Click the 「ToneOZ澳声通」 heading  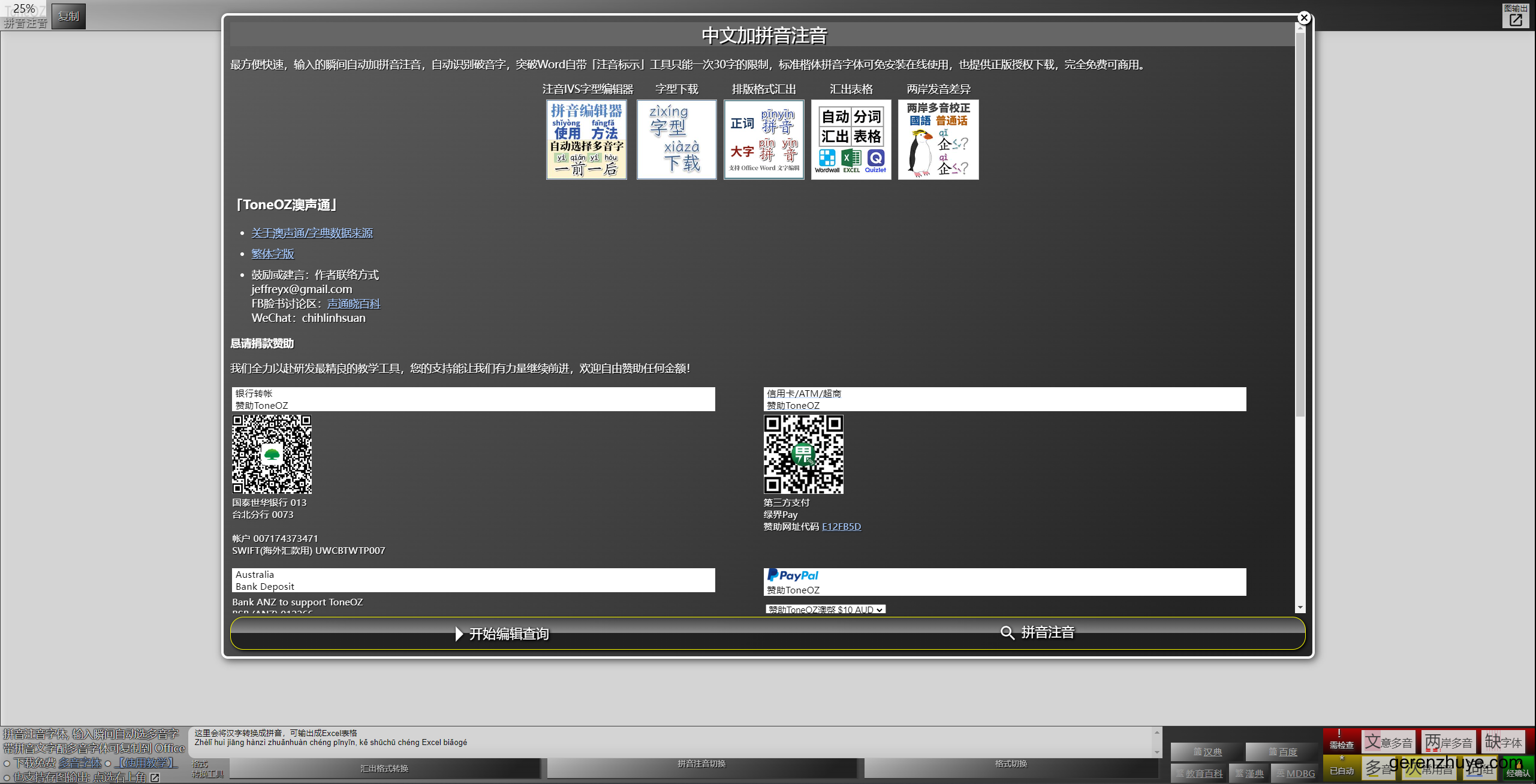285,205
